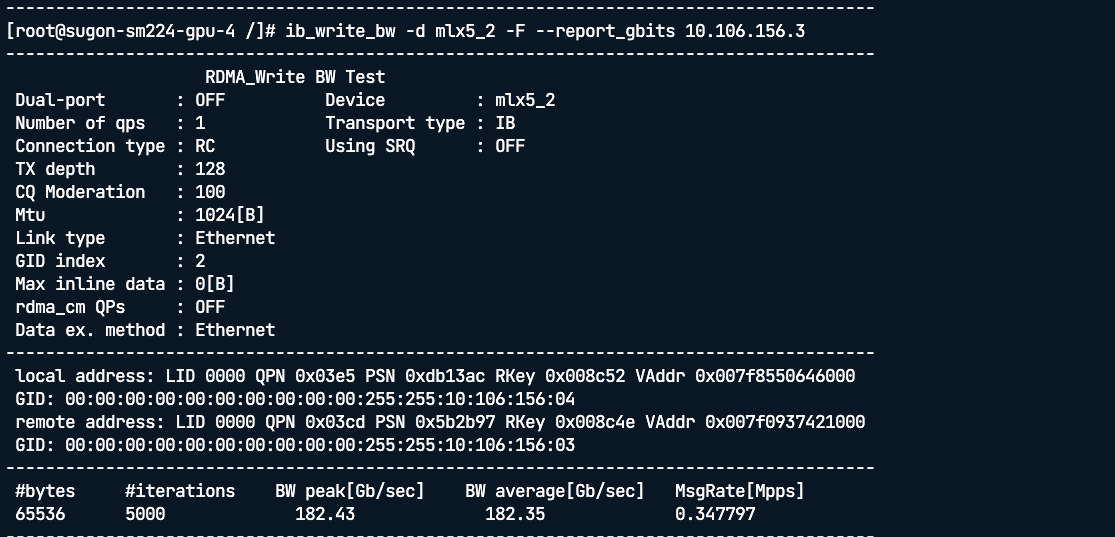
Task: Click the Device value mlx5_2
Action: tap(525, 100)
